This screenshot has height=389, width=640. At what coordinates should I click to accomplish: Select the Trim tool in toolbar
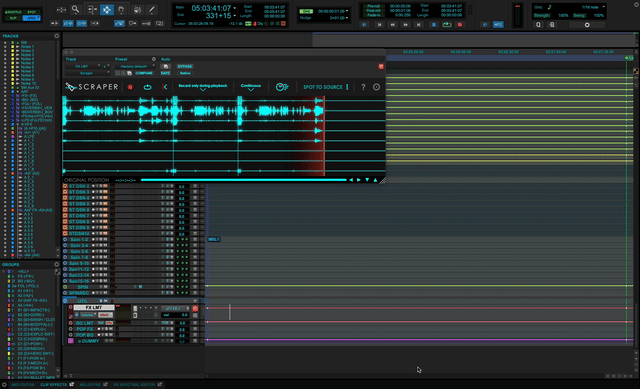coord(92,9)
